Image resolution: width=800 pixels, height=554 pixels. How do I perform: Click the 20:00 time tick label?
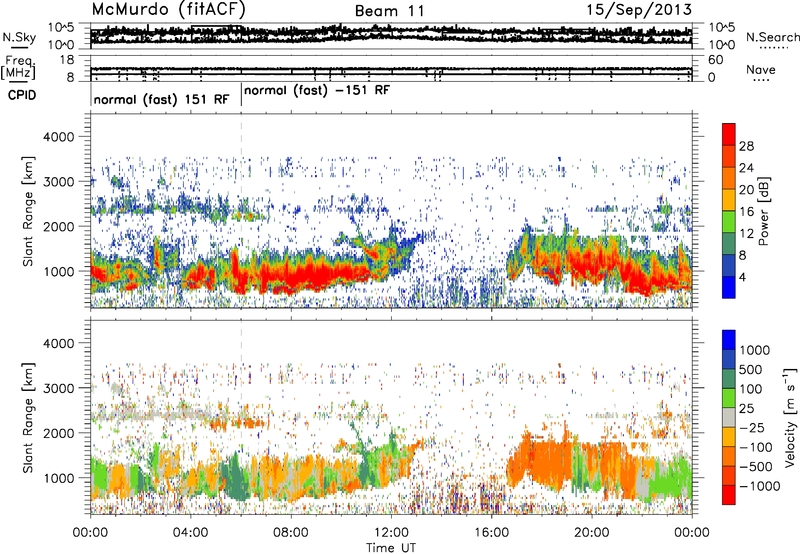click(591, 533)
